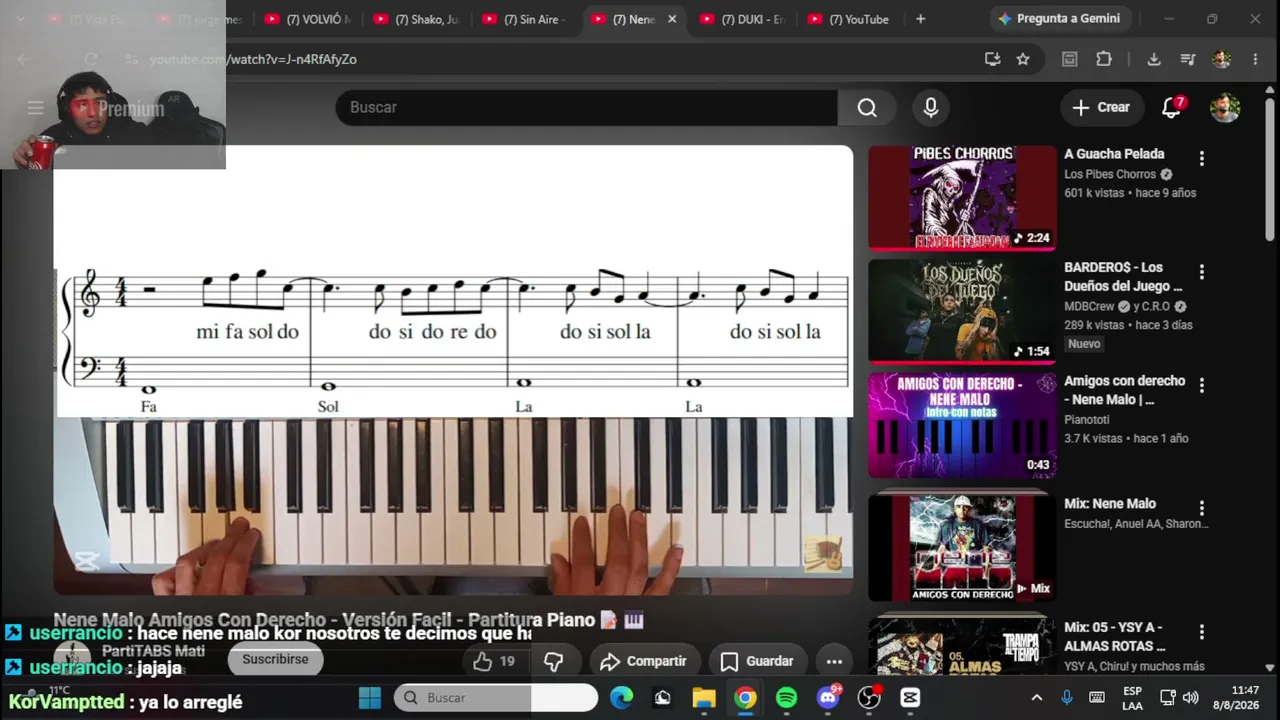Image resolution: width=1280 pixels, height=720 pixels.
Task: Click the Windows taskbar Buscar box
Action: [x=496, y=697]
